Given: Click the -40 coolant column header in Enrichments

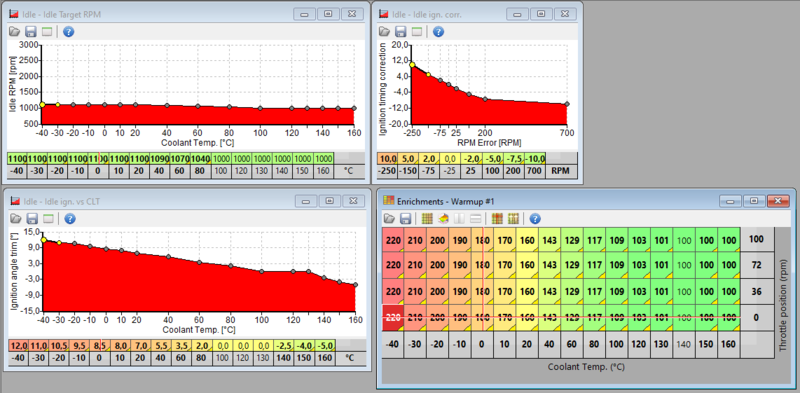Looking at the screenshot, I should point(393,344).
